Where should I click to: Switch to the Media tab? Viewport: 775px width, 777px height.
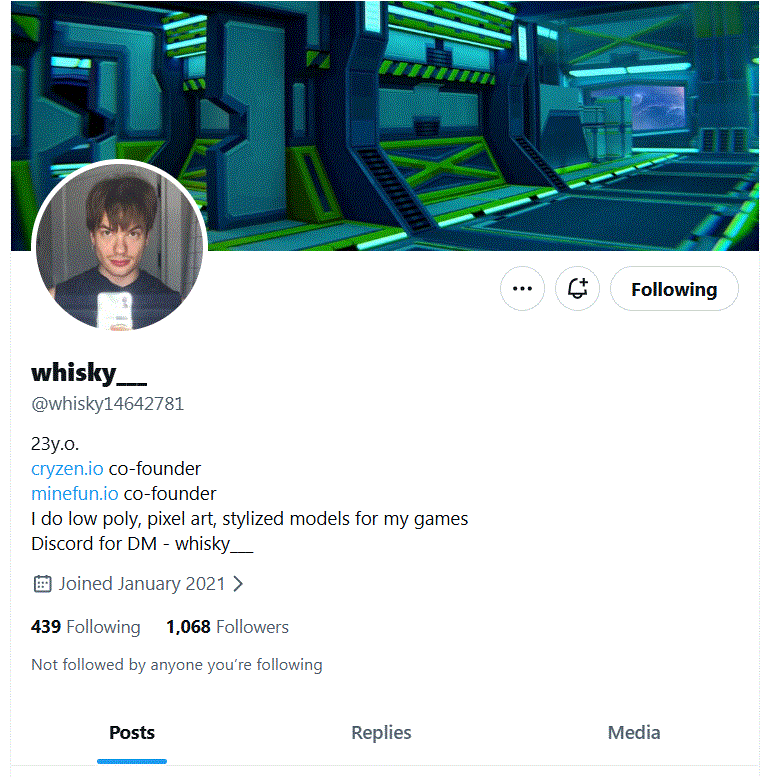(x=634, y=733)
